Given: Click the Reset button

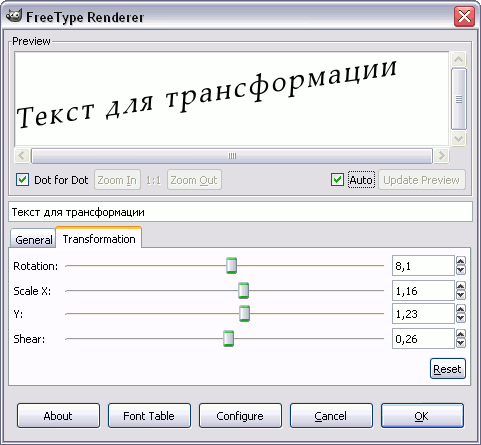Looking at the screenshot, I should coord(447,369).
